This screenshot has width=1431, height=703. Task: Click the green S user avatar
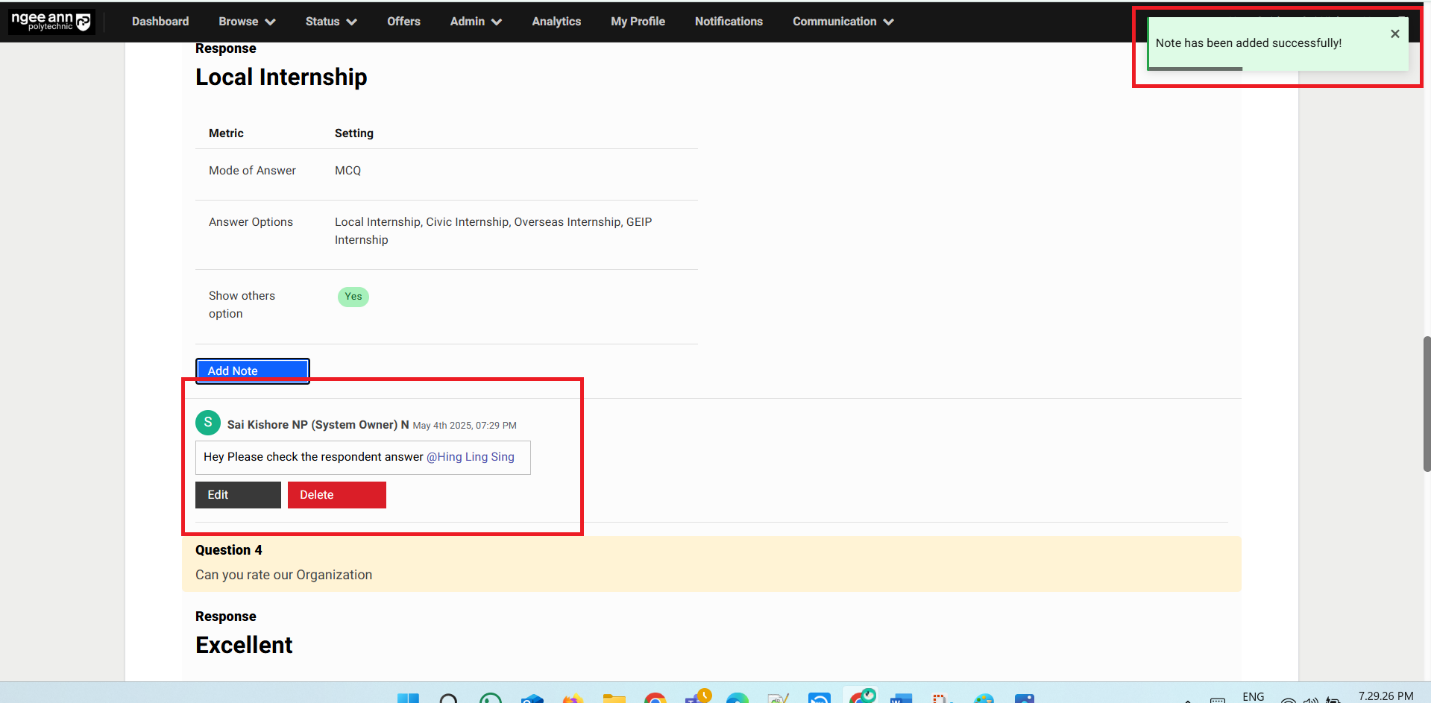click(x=207, y=423)
